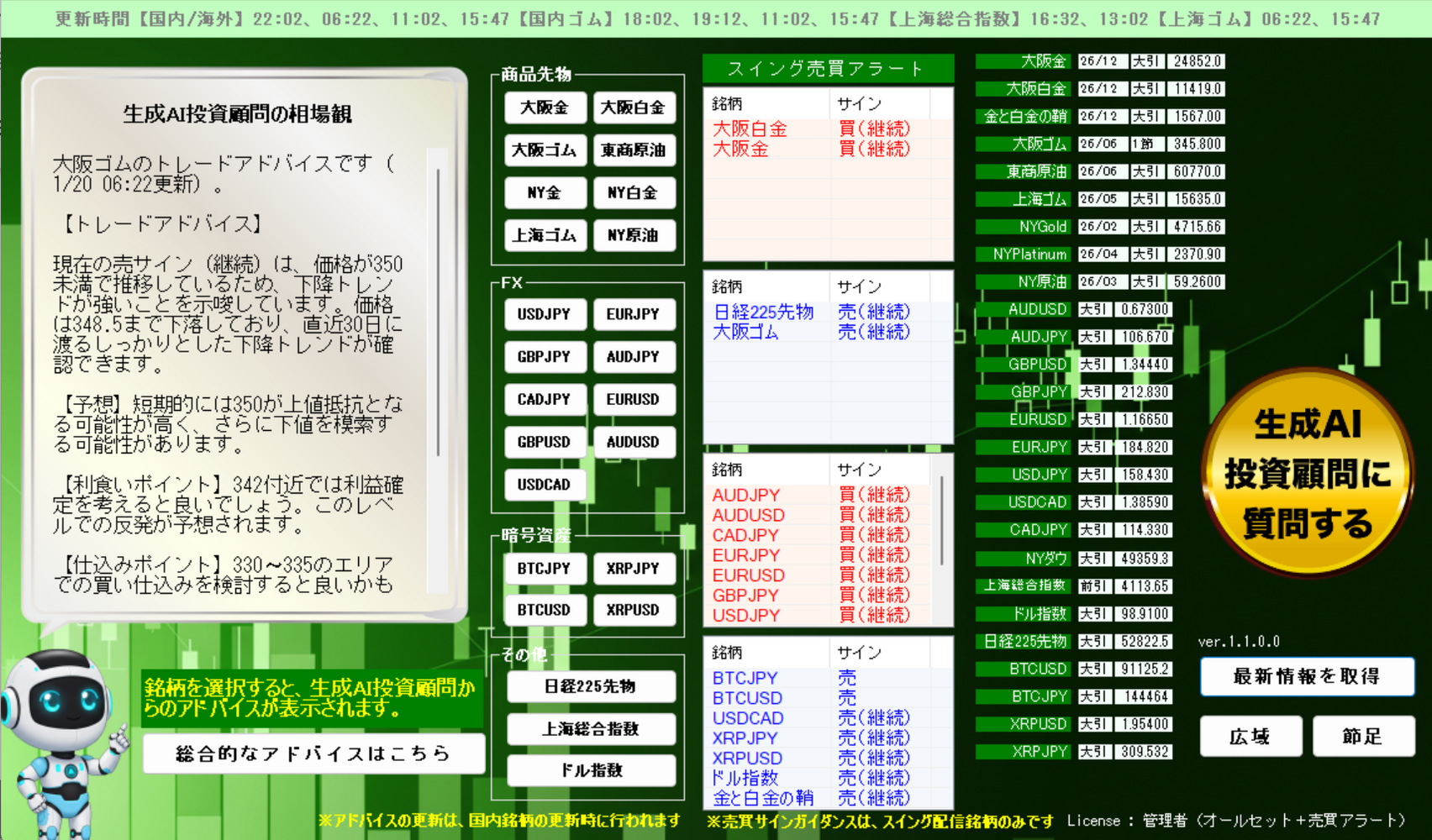Select XRPUSD row in the sell list
The height and width of the screenshot is (840, 1432).
(x=828, y=759)
